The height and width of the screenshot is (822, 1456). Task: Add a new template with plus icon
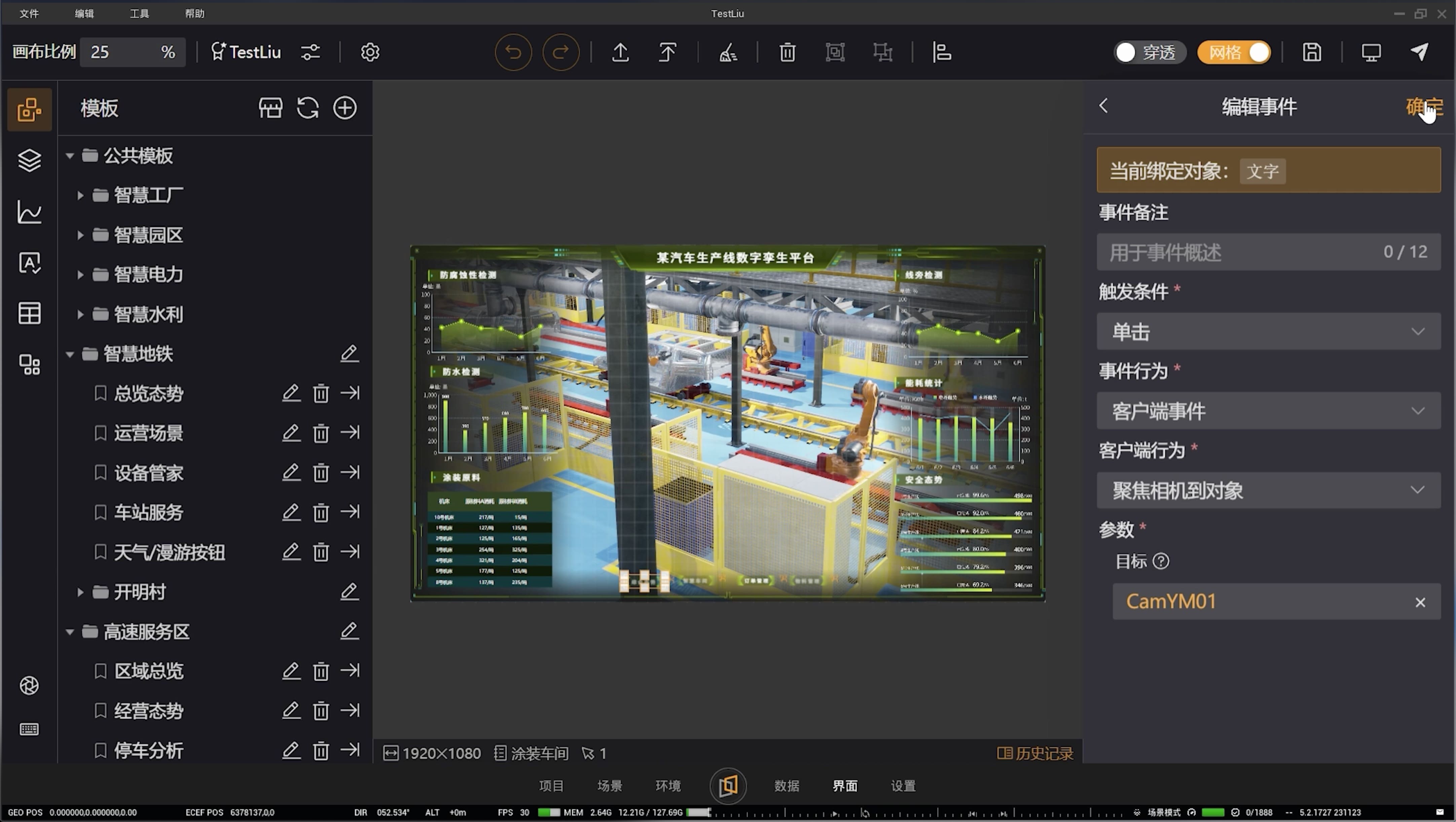(345, 107)
